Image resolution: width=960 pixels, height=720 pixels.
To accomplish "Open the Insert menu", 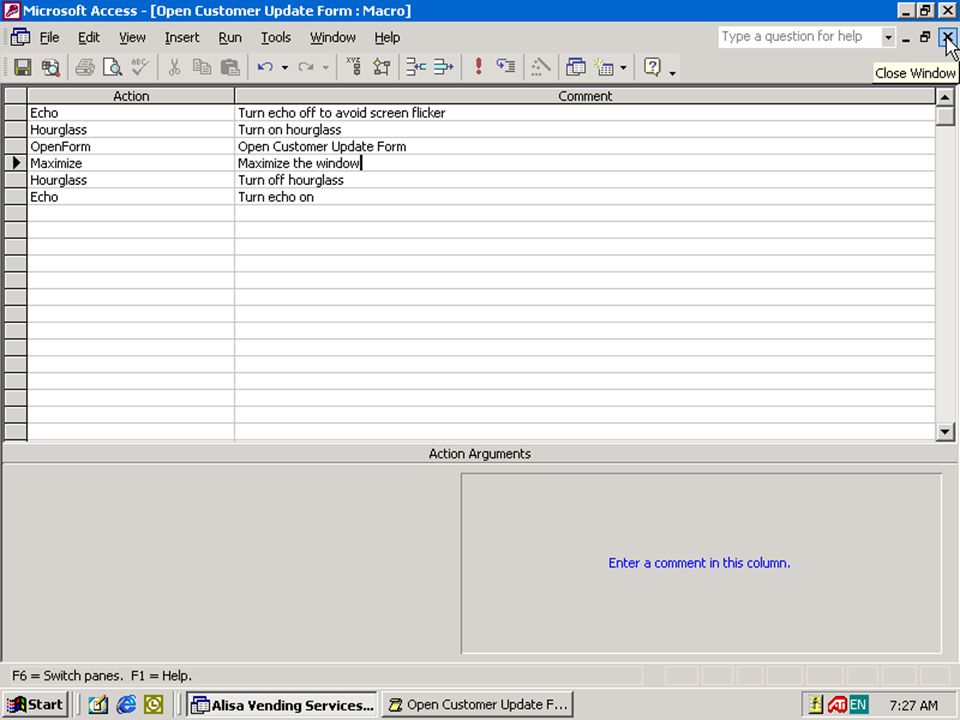I will pos(182,37).
